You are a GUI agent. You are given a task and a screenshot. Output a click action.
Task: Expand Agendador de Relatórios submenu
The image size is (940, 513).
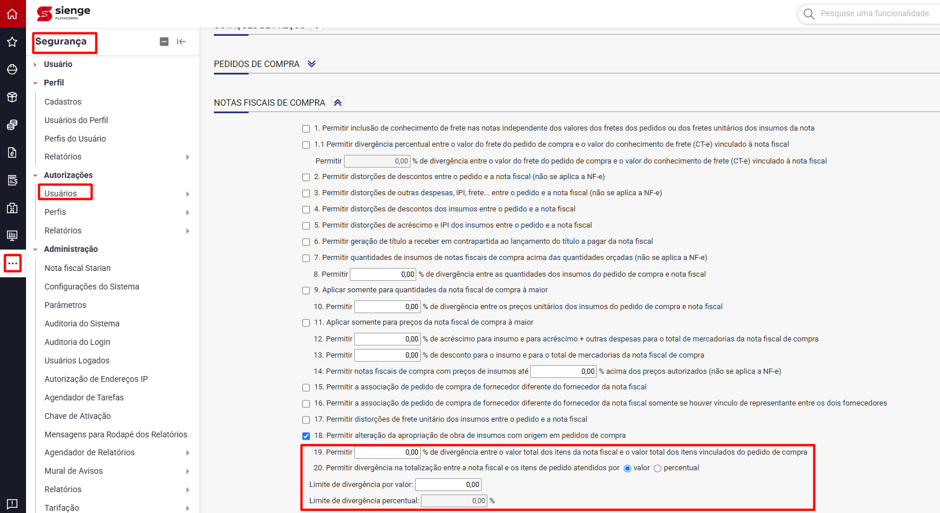click(188, 453)
